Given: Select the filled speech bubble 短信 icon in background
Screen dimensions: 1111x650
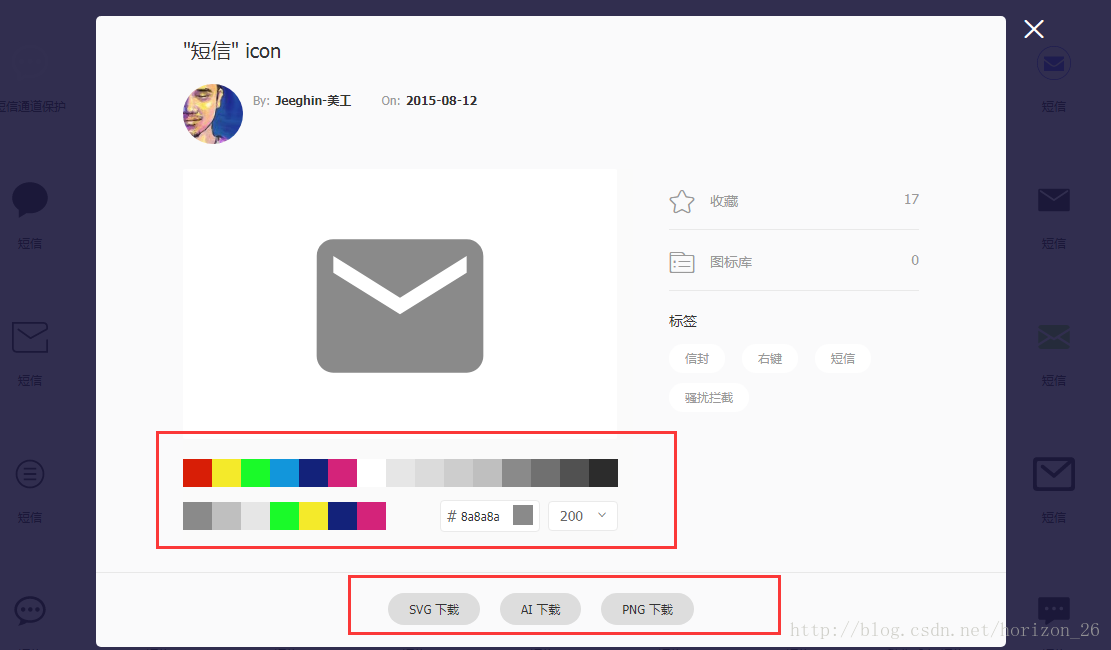Looking at the screenshot, I should (30, 199).
